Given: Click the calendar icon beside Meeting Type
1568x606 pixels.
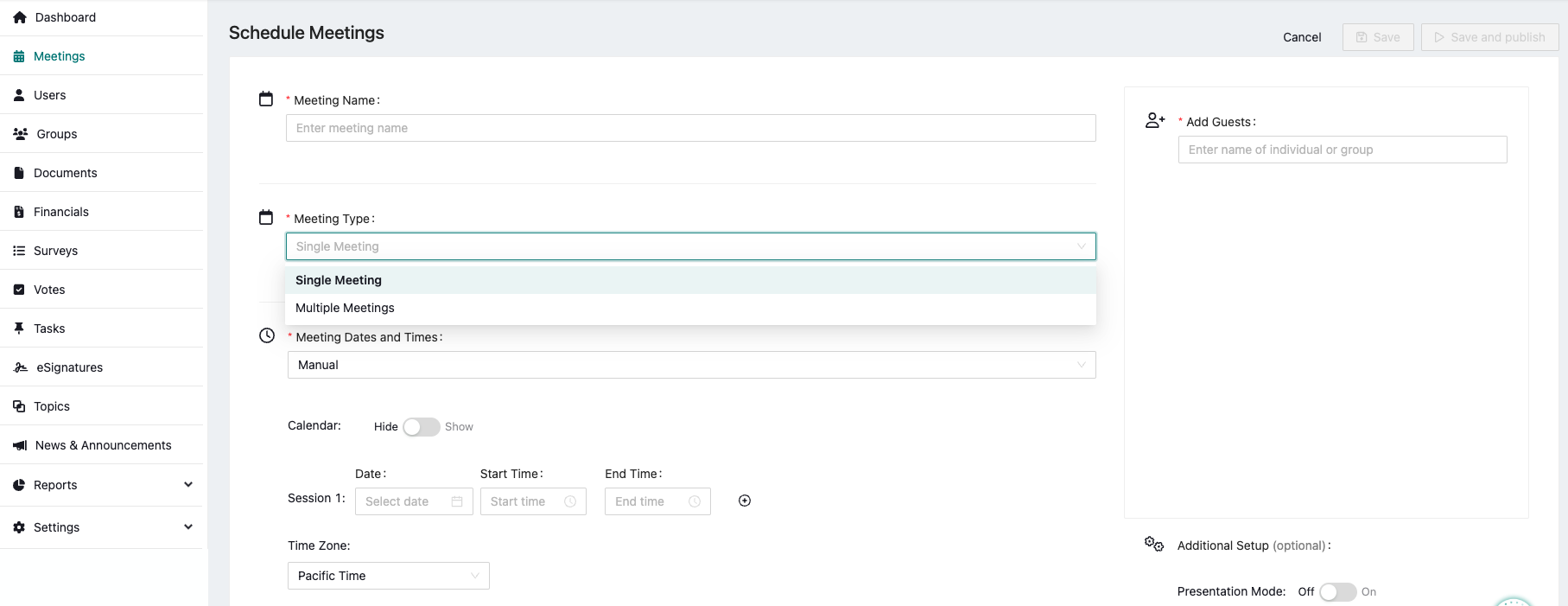Looking at the screenshot, I should coord(266,218).
